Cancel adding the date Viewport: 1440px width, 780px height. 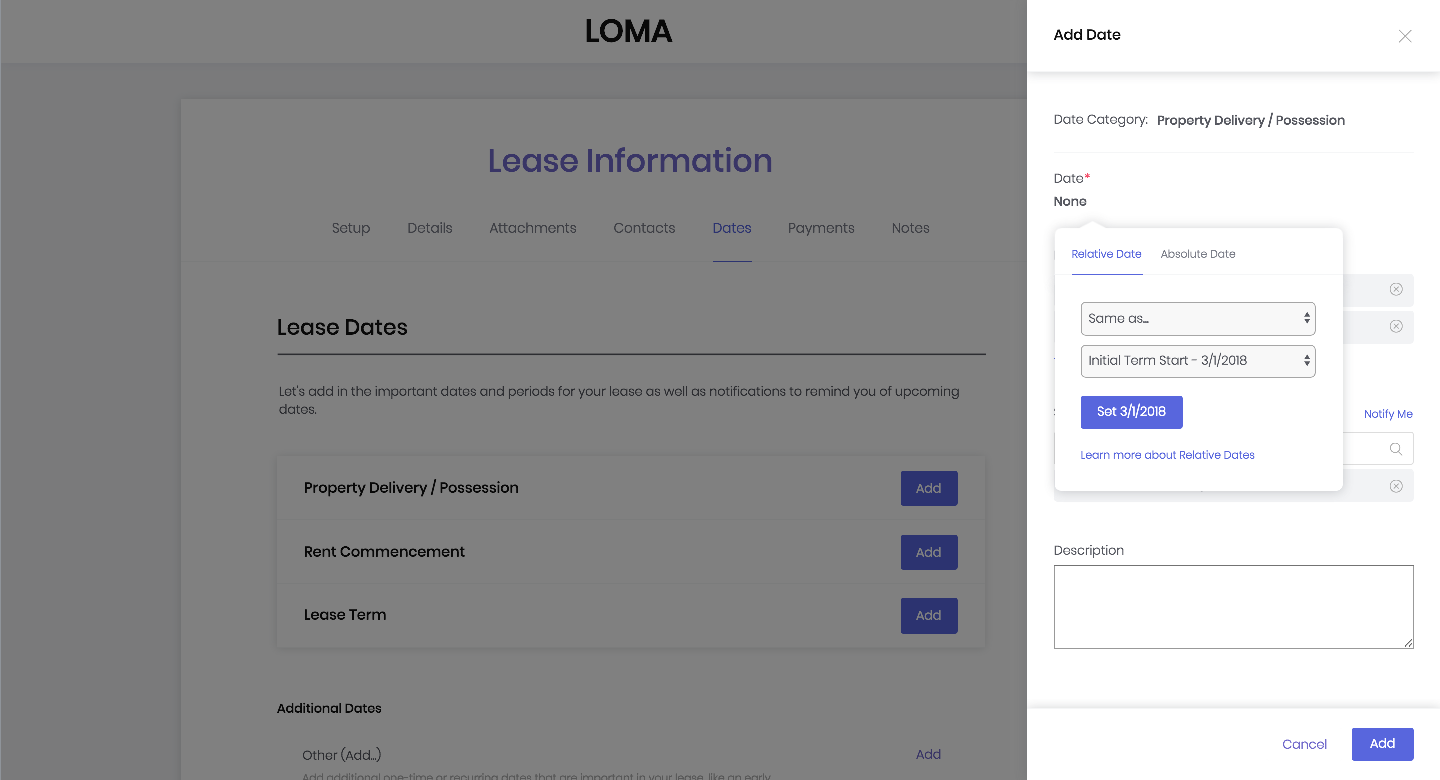(x=1304, y=744)
